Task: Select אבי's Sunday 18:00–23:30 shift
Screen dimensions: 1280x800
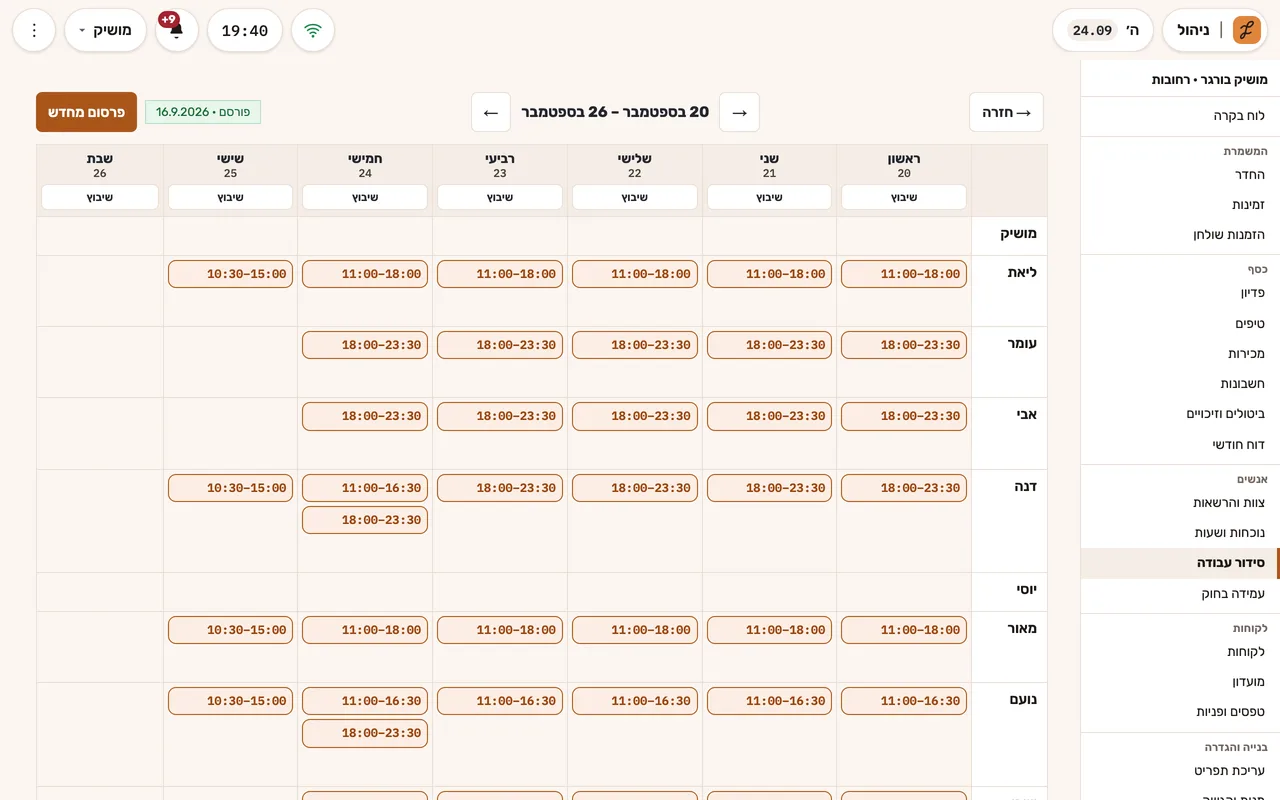Action: (x=904, y=416)
